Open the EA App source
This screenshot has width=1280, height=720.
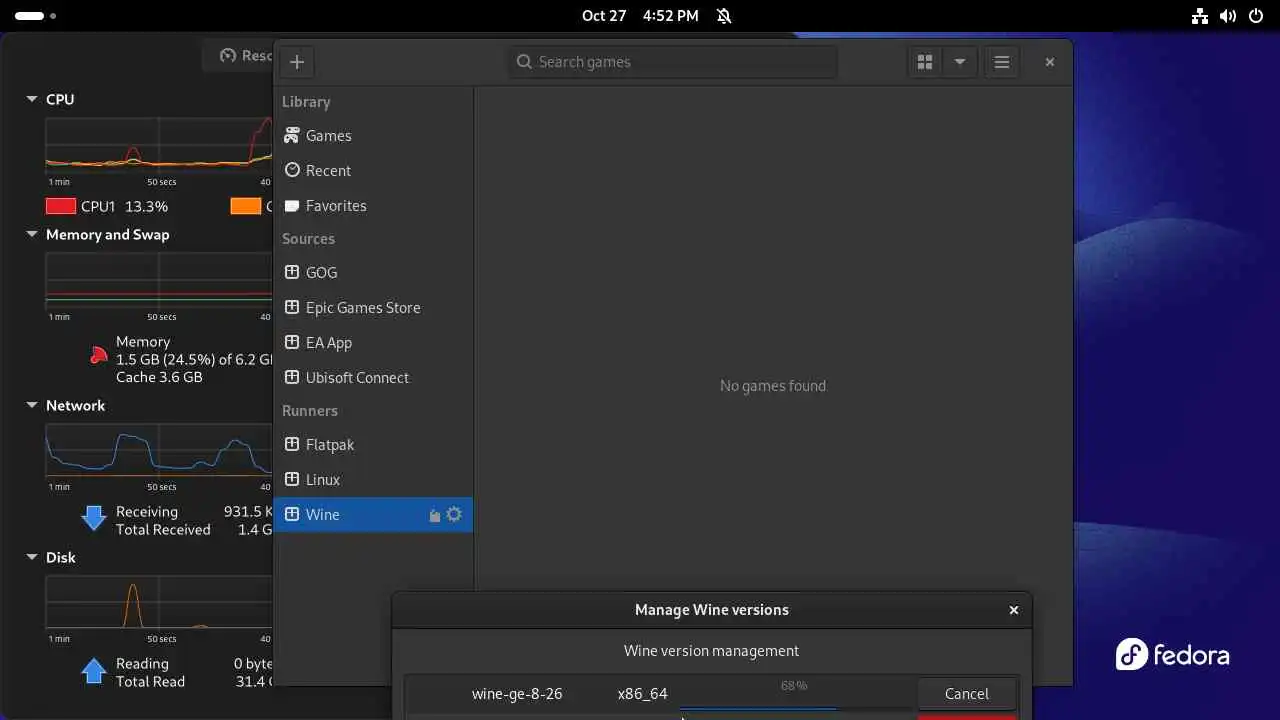[373, 343]
